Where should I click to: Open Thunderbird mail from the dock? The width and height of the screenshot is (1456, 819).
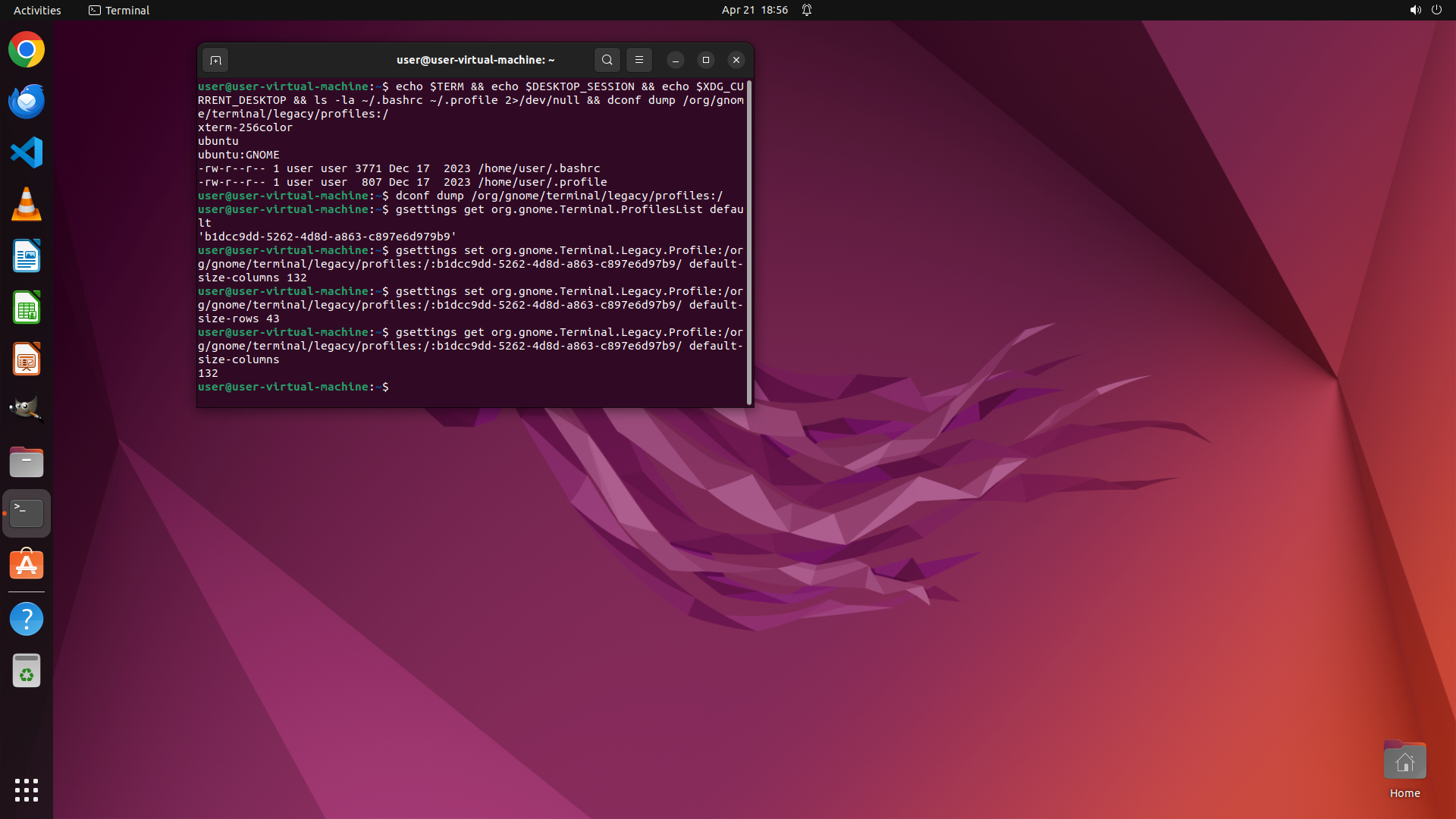[27, 102]
